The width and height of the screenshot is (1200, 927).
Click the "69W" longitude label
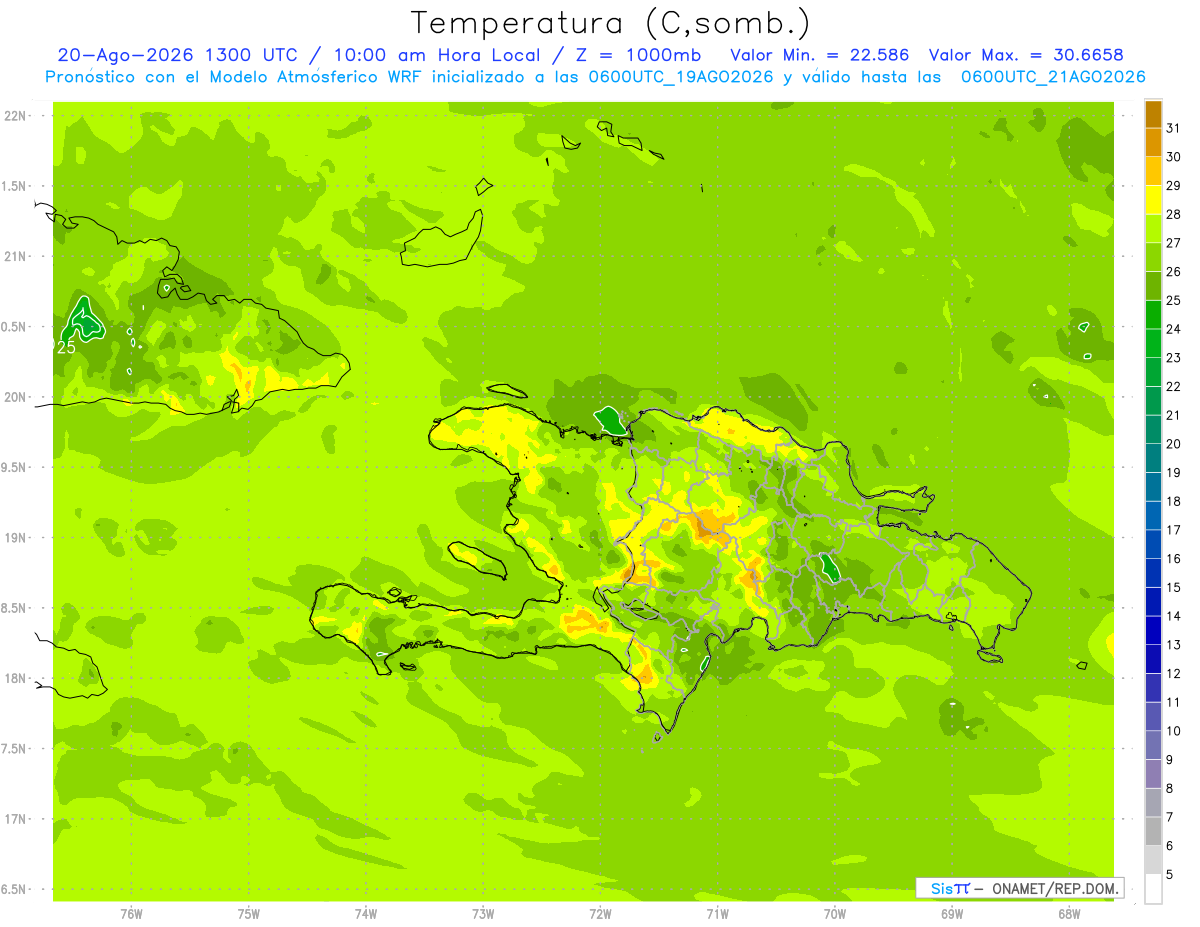952,914
